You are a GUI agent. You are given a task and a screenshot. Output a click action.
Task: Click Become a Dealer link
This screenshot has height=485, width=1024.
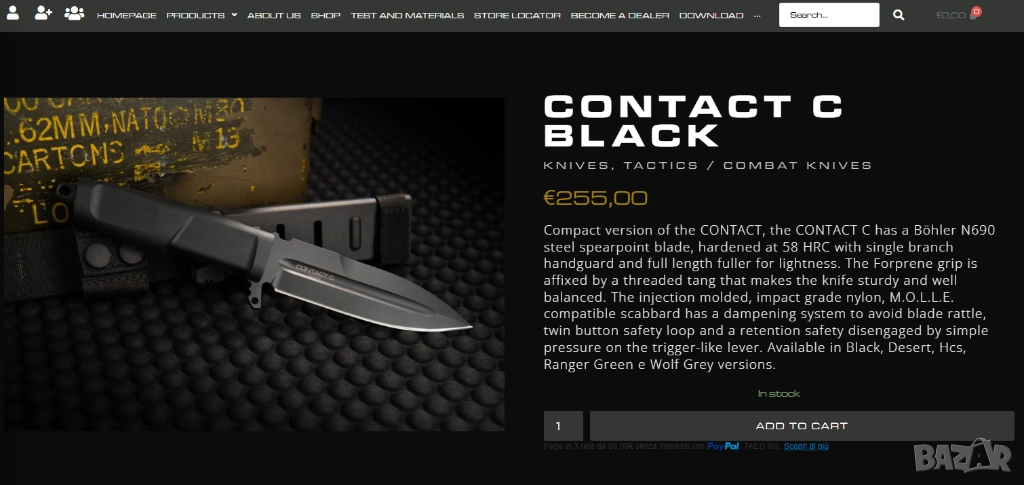pos(620,15)
